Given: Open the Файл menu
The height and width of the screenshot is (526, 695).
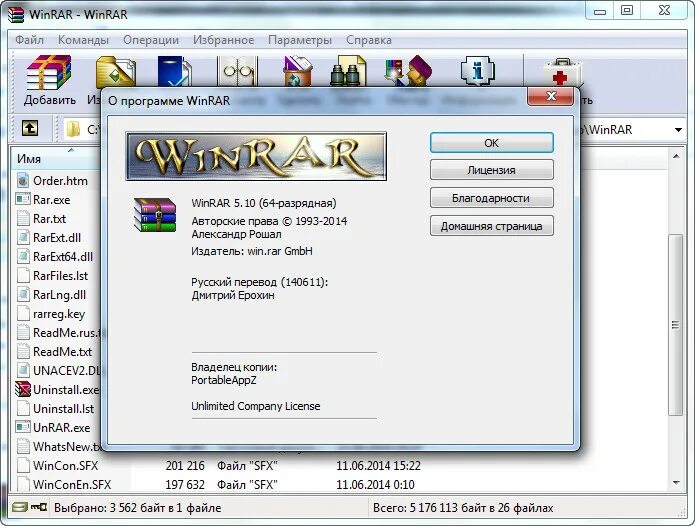Looking at the screenshot, I should (29, 40).
